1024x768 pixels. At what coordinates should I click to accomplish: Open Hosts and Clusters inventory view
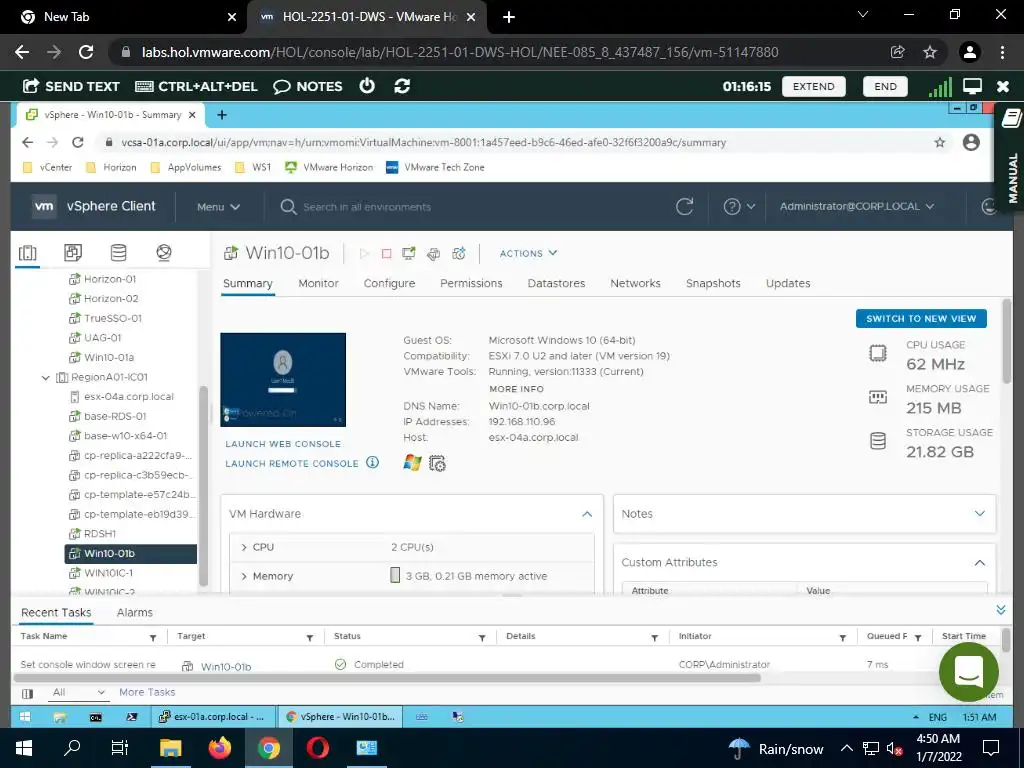click(x=27, y=253)
